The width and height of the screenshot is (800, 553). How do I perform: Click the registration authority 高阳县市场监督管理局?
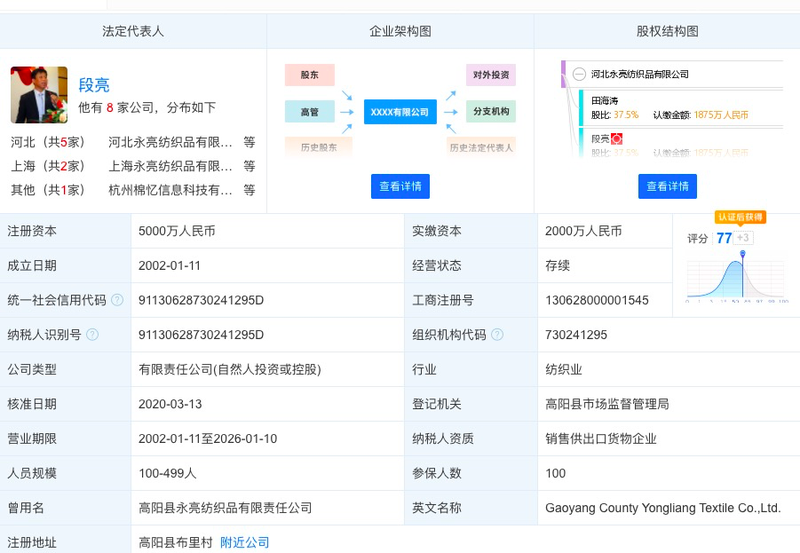point(607,404)
